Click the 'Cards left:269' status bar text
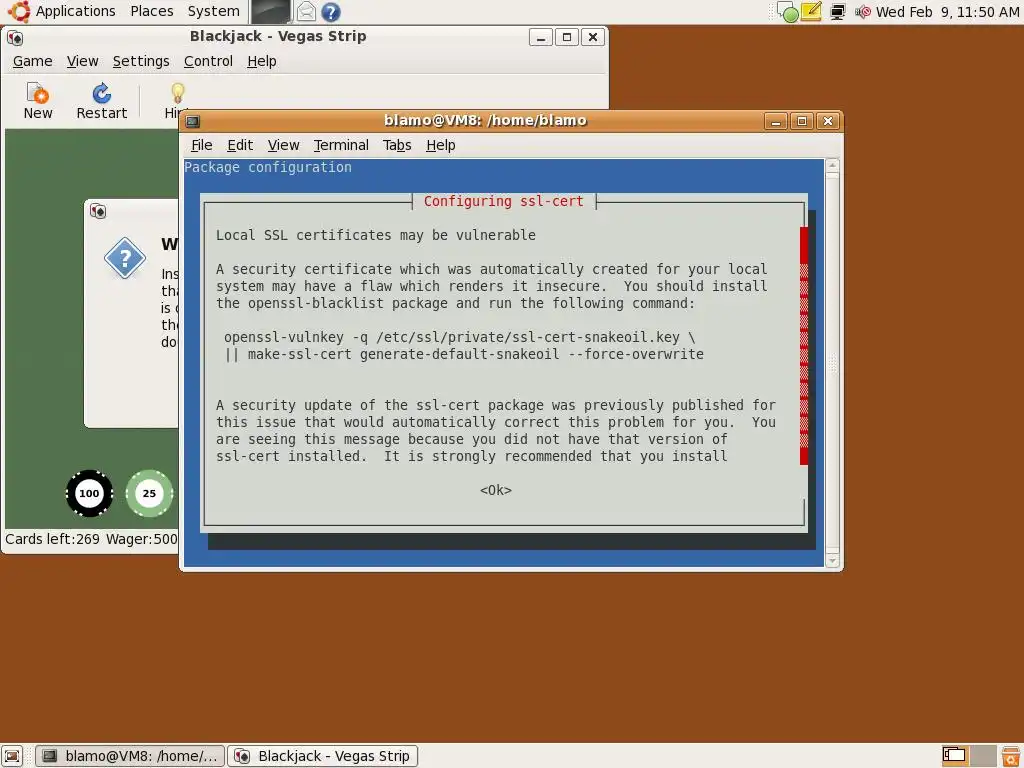Viewport: 1024px width, 768px height. [52, 539]
